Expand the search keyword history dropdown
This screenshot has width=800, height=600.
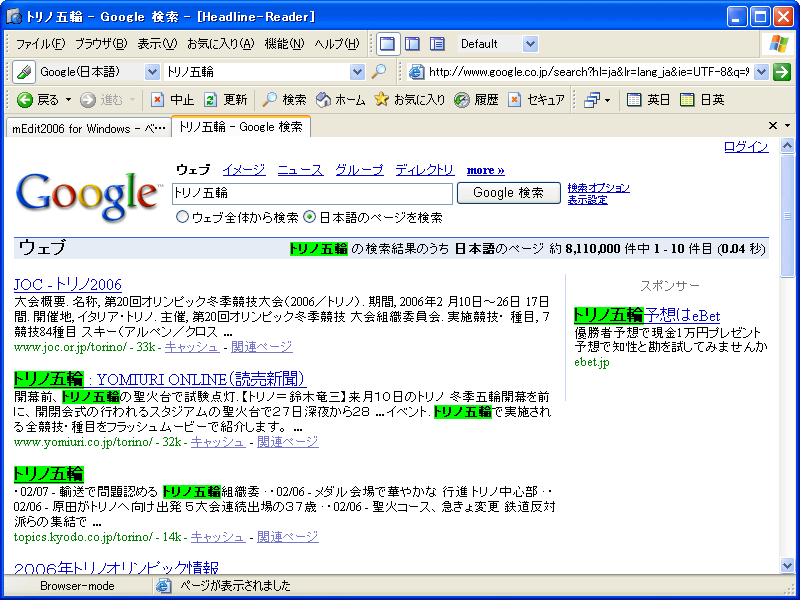[x=357, y=72]
